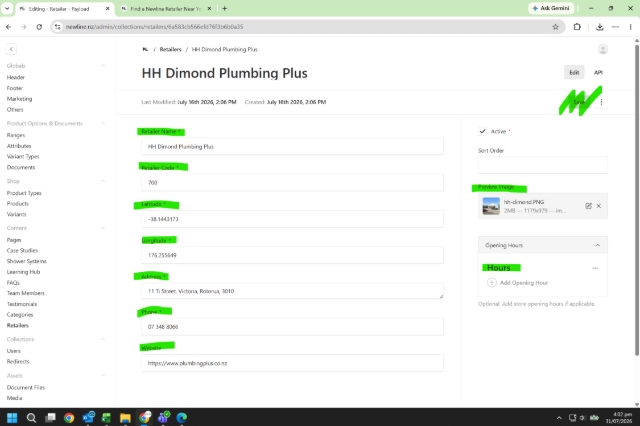Open the browser extensions menu
640x426 pixels.
tap(577, 27)
